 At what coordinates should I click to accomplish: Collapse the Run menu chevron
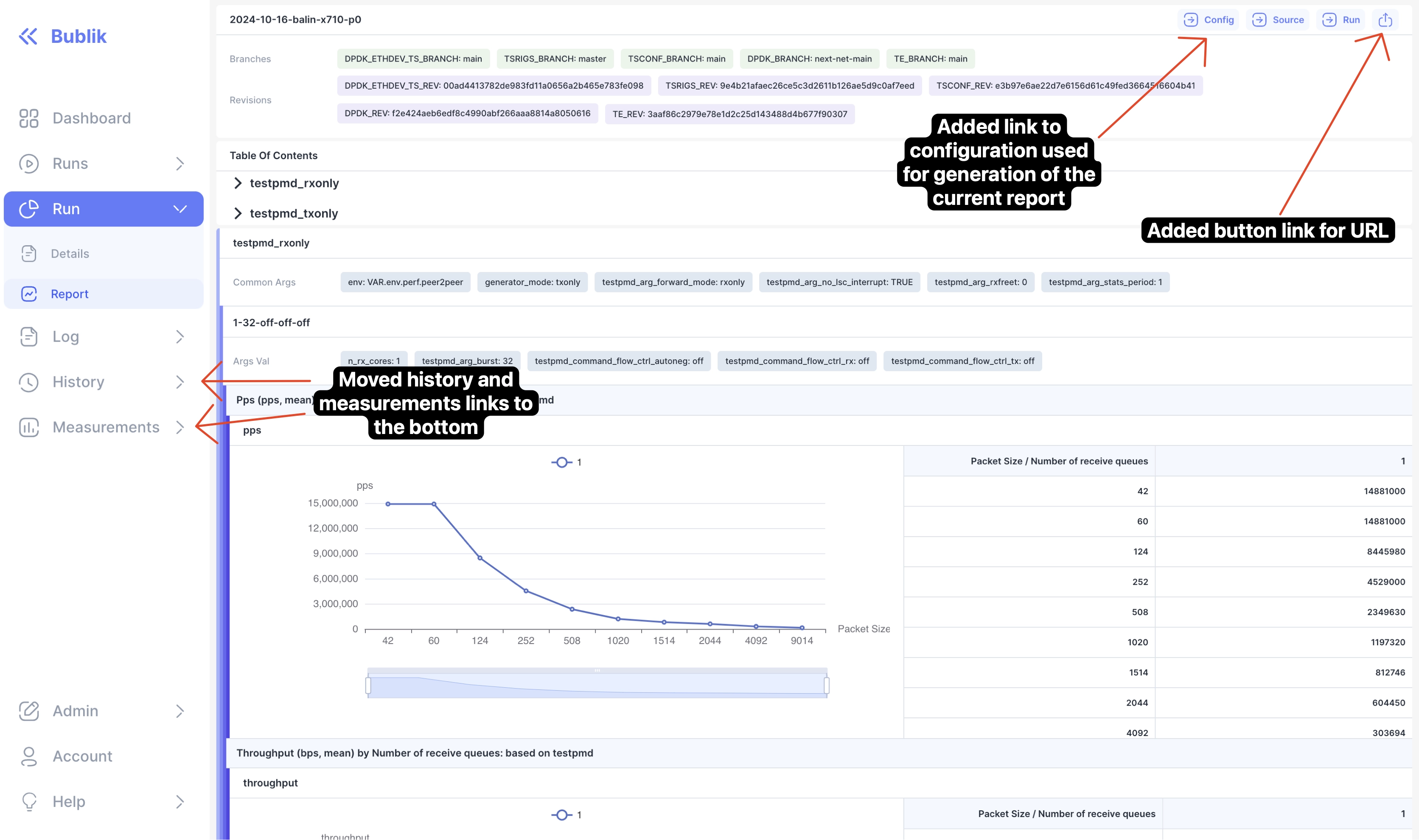180,209
